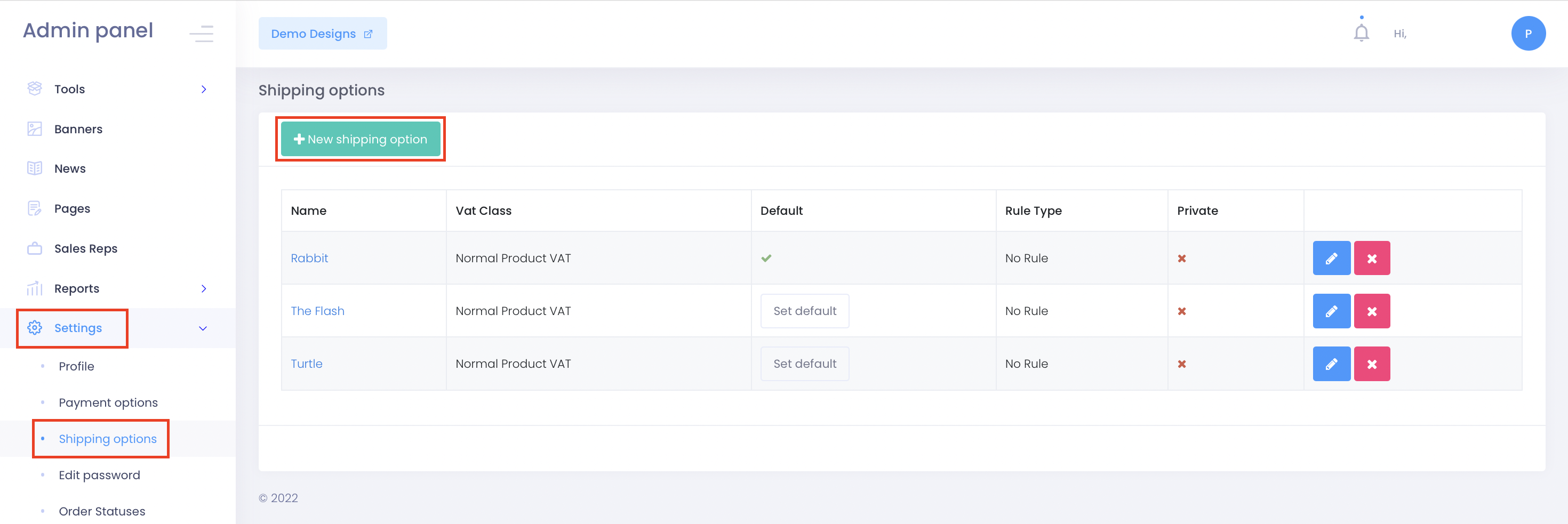Viewport: 1568px width, 524px height.
Task: Expand the Reports submenu
Action: point(204,288)
